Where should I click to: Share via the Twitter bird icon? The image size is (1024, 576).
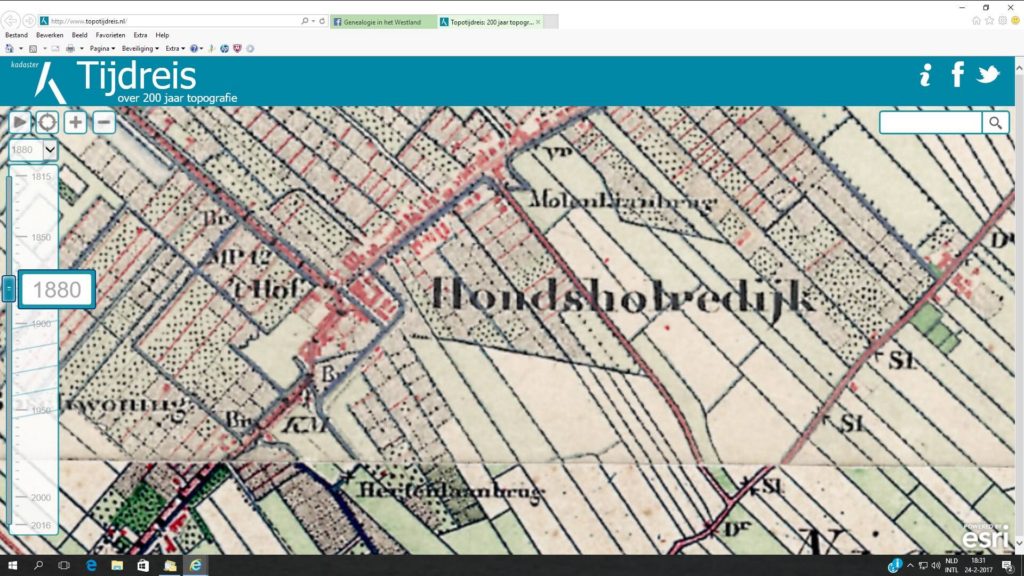[988, 75]
